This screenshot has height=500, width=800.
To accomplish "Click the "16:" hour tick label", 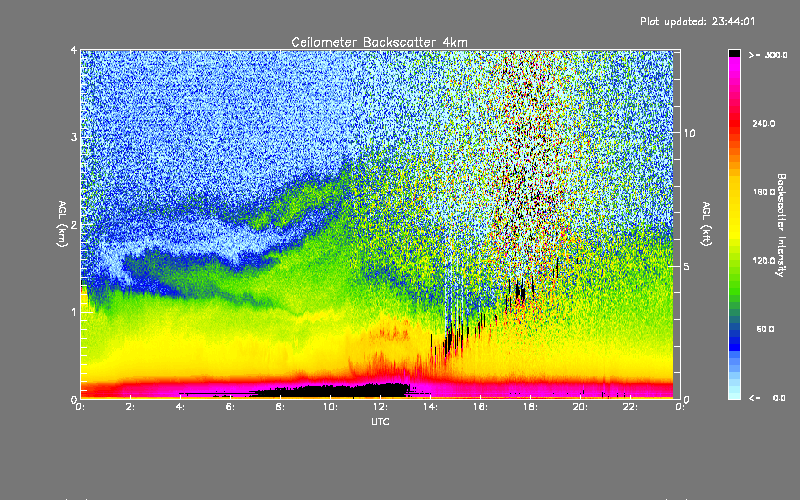I will click(481, 407).
